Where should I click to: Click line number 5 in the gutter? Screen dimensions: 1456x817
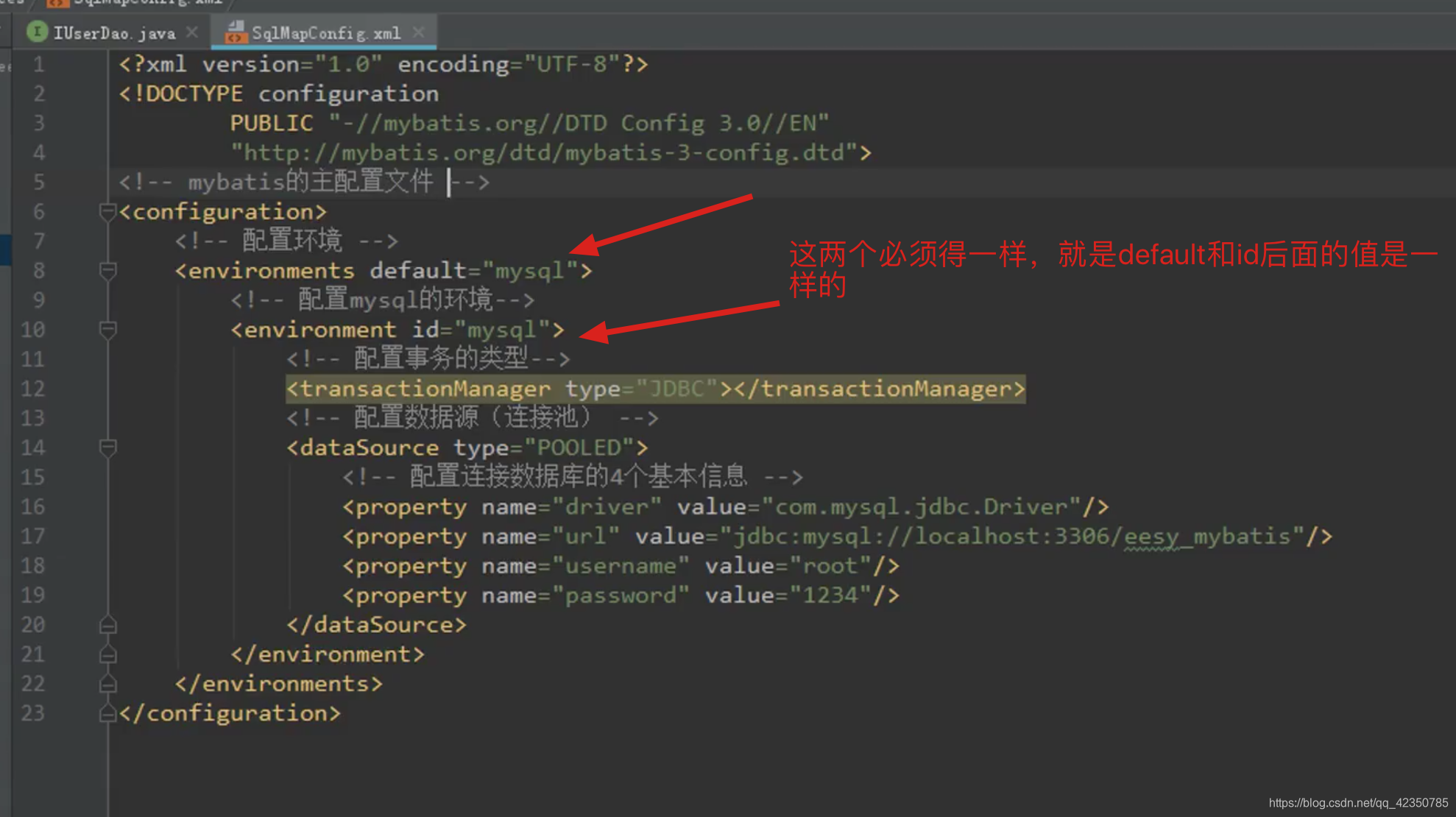click(39, 182)
